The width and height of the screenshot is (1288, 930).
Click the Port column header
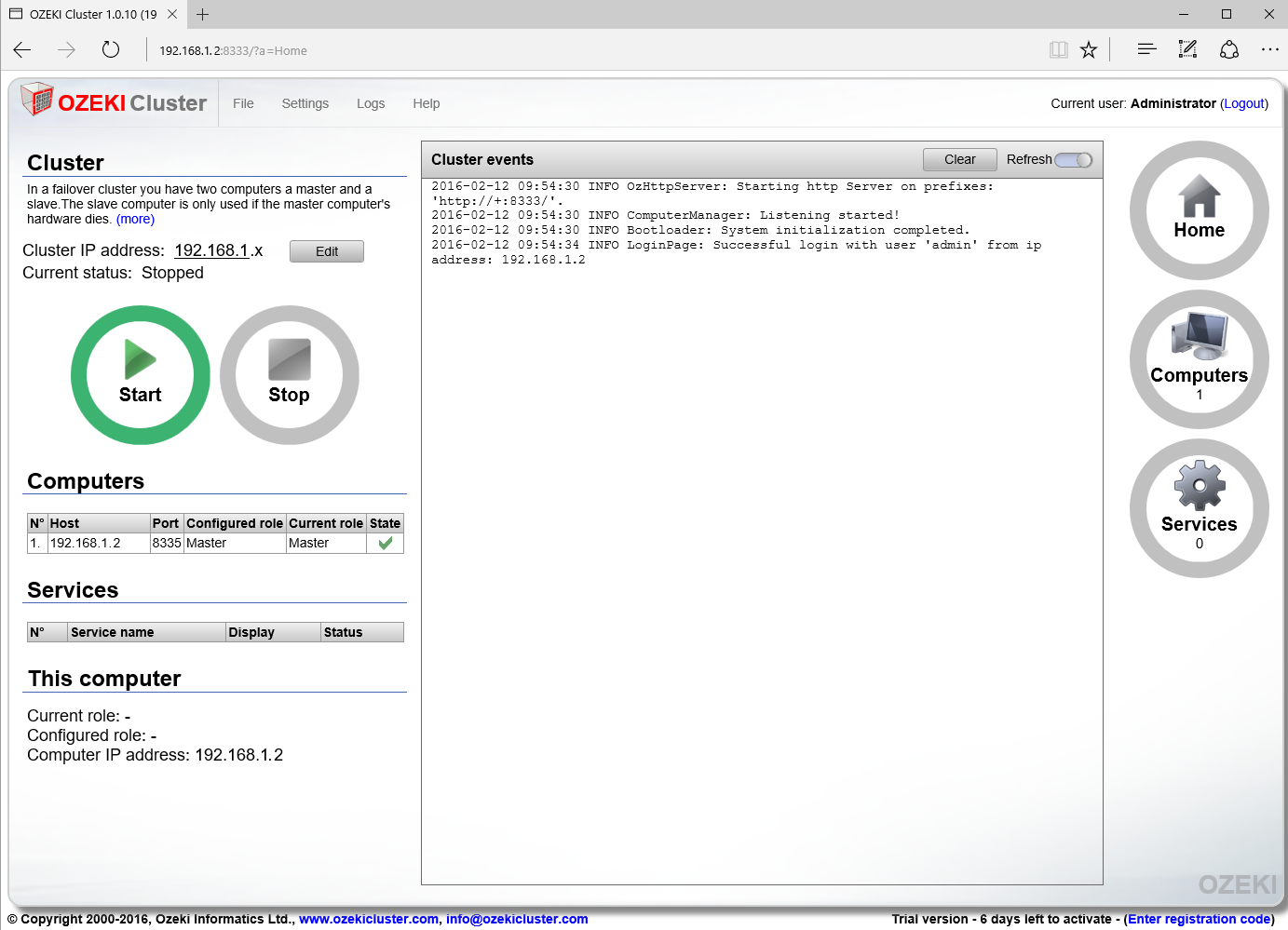[167, 523]
